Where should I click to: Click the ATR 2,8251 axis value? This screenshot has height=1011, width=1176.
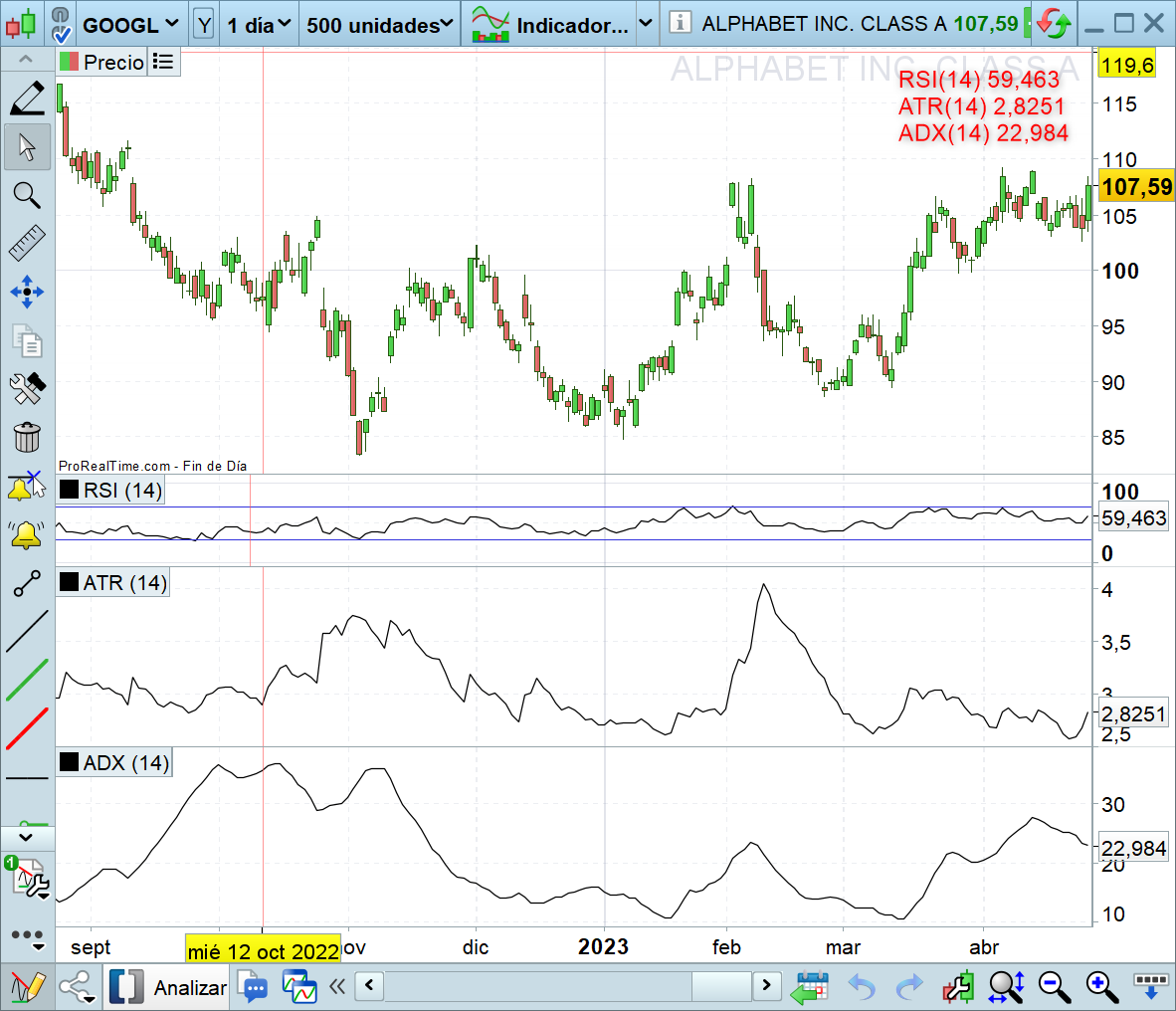coord(1133,714)
